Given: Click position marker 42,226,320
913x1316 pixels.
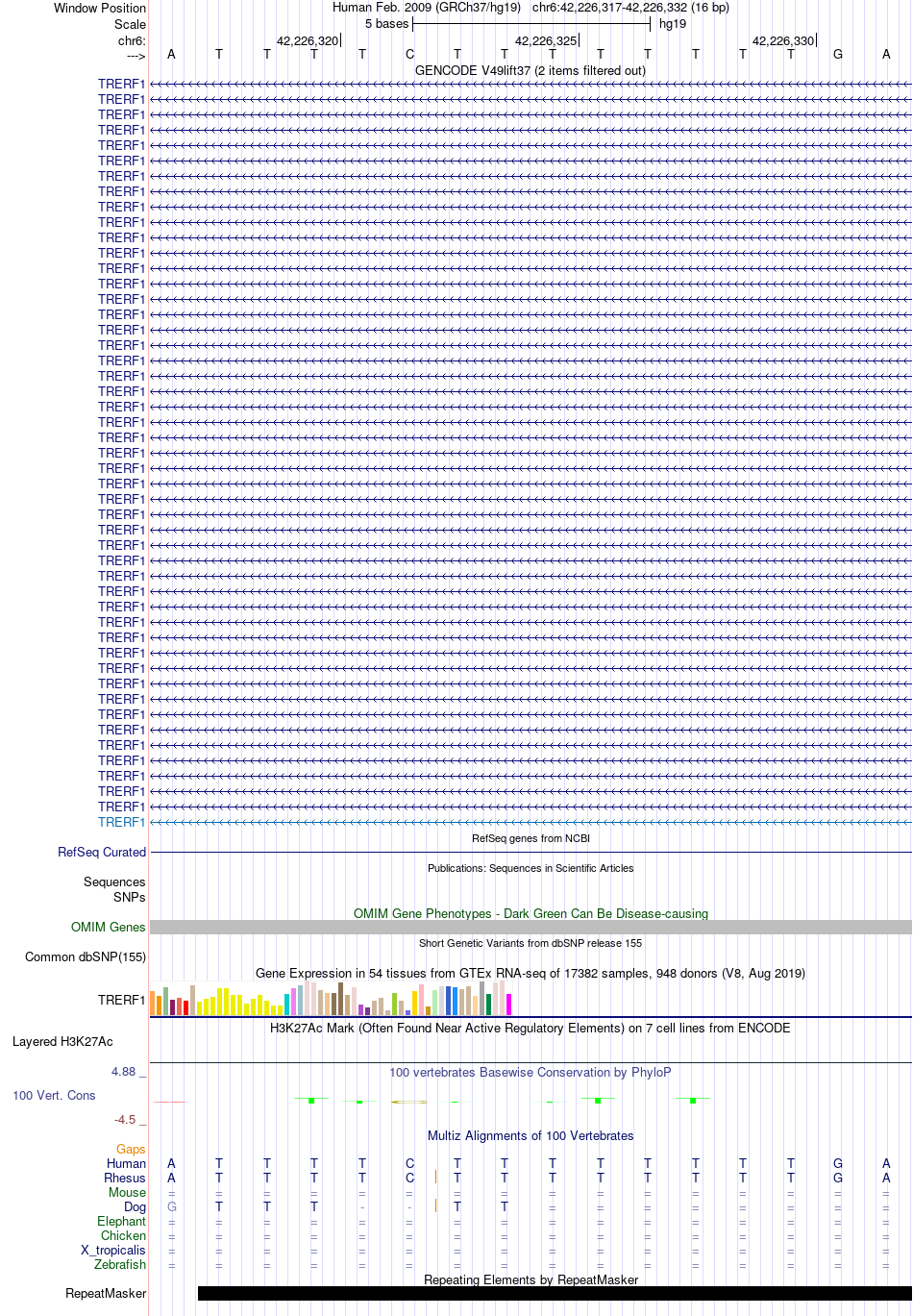Looking at the screenshot, I should pyautogui.click(x=308, y=40).
